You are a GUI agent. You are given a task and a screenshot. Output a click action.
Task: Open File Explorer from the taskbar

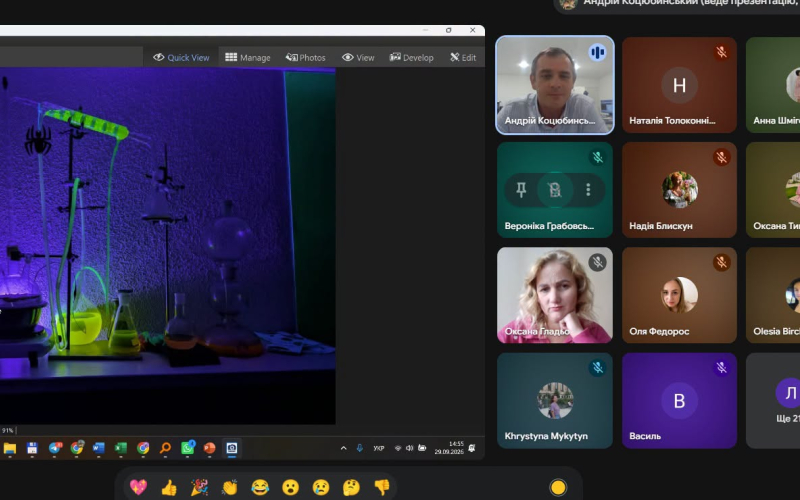tap(10, 448)
